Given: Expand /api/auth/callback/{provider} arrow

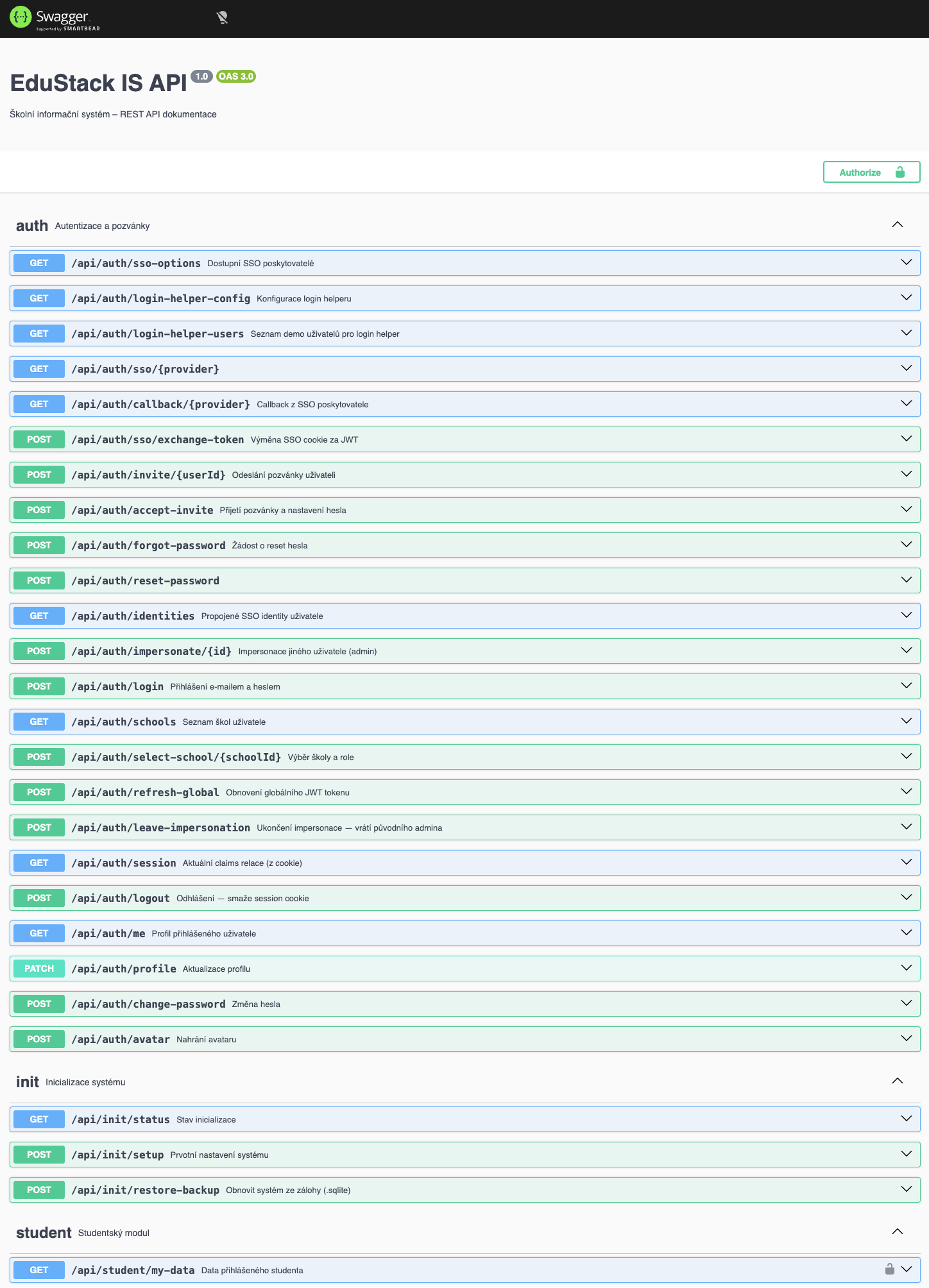Looking at the screenshot, I should [907, 403].
